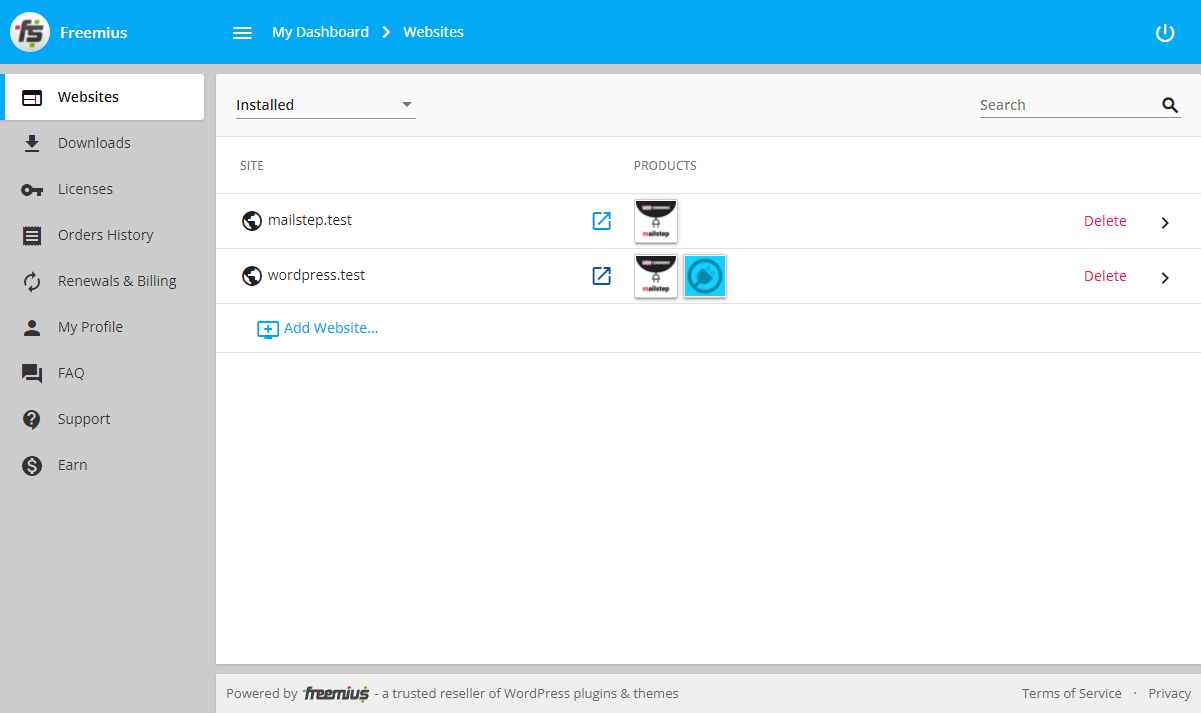Image resolution: width=1201 pixels, height=713 pixels.
Task: Open the Installed filter dropdown
Action: click(325, 104)
